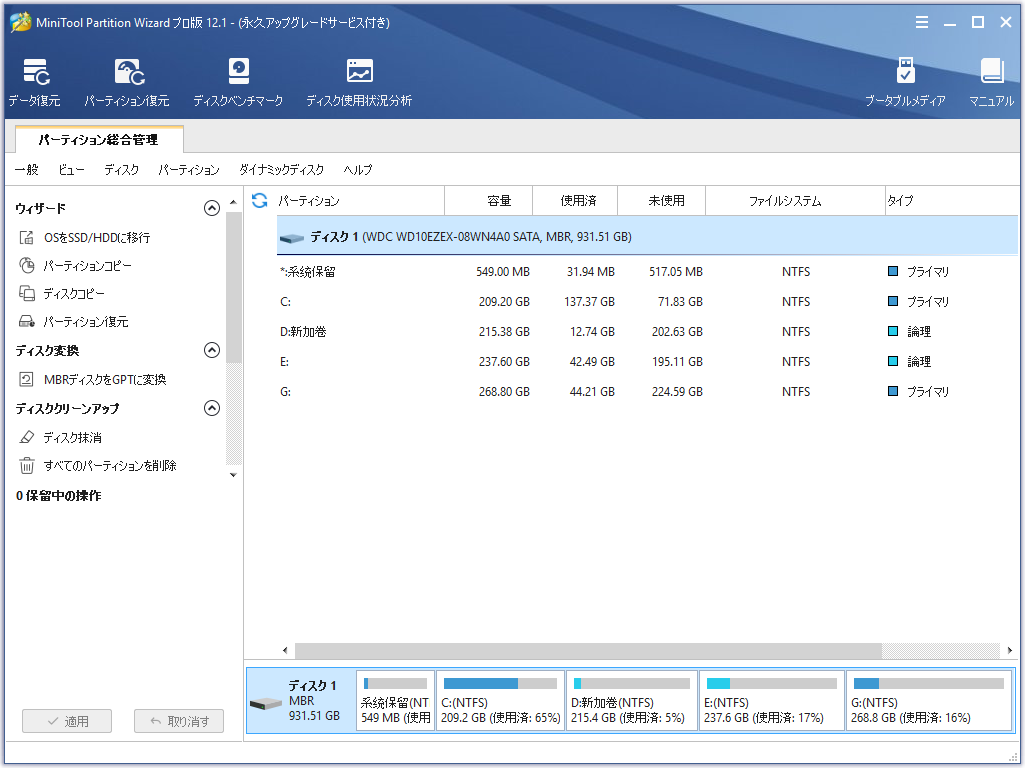Screen dimensions: 1025x768
Task: Click the MiniTool app logo in the title bar
Action: [x=20, y=22]
